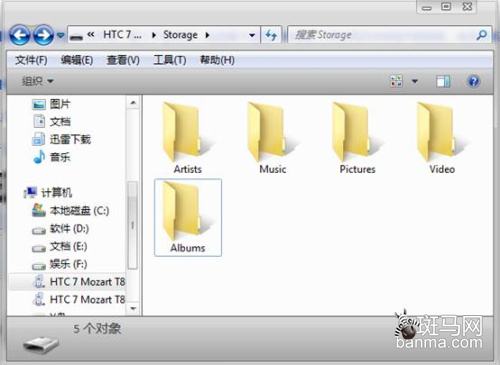Open the 查看(V) menu
Screen dimensions: 500x365
click(123, 60)
